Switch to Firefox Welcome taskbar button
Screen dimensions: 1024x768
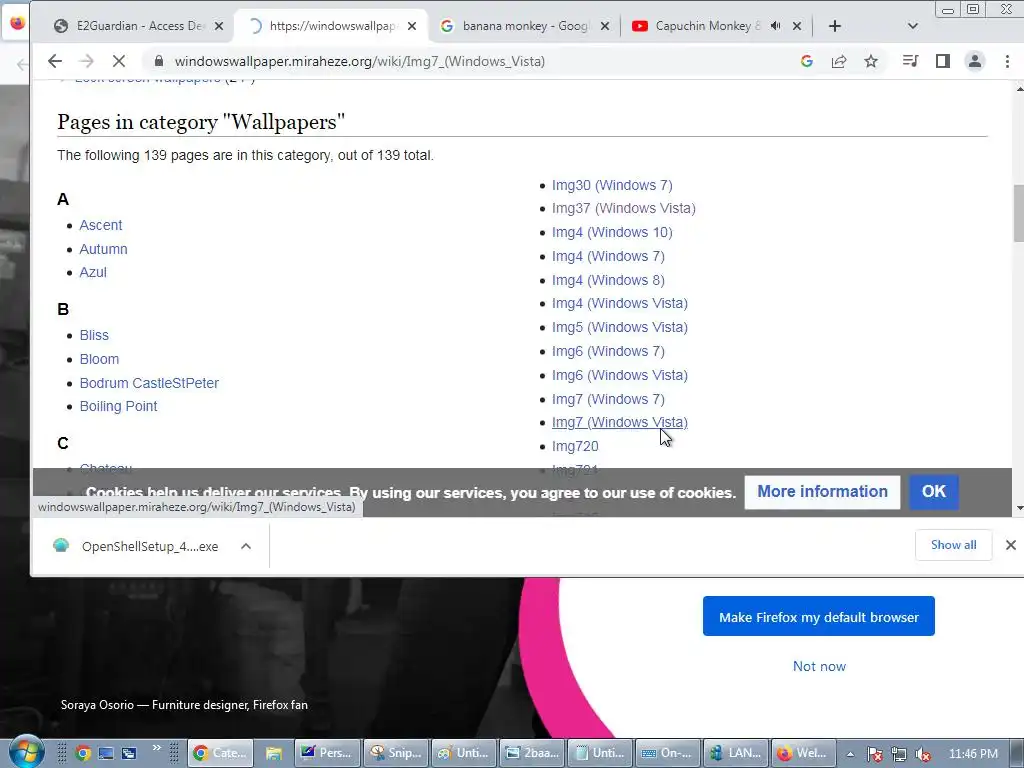point(803,753)
